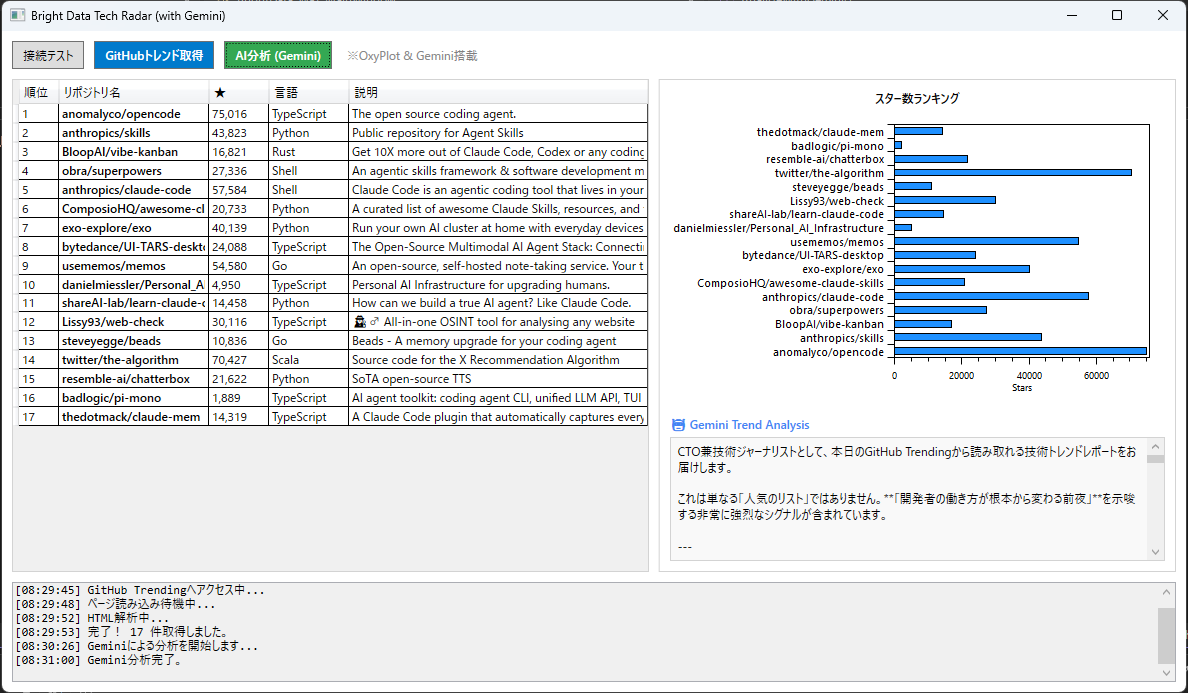This screenshot has height=693, width=1188.
Task: Select shareAI-lab/learn-claude repository cell
Action: 133,303
